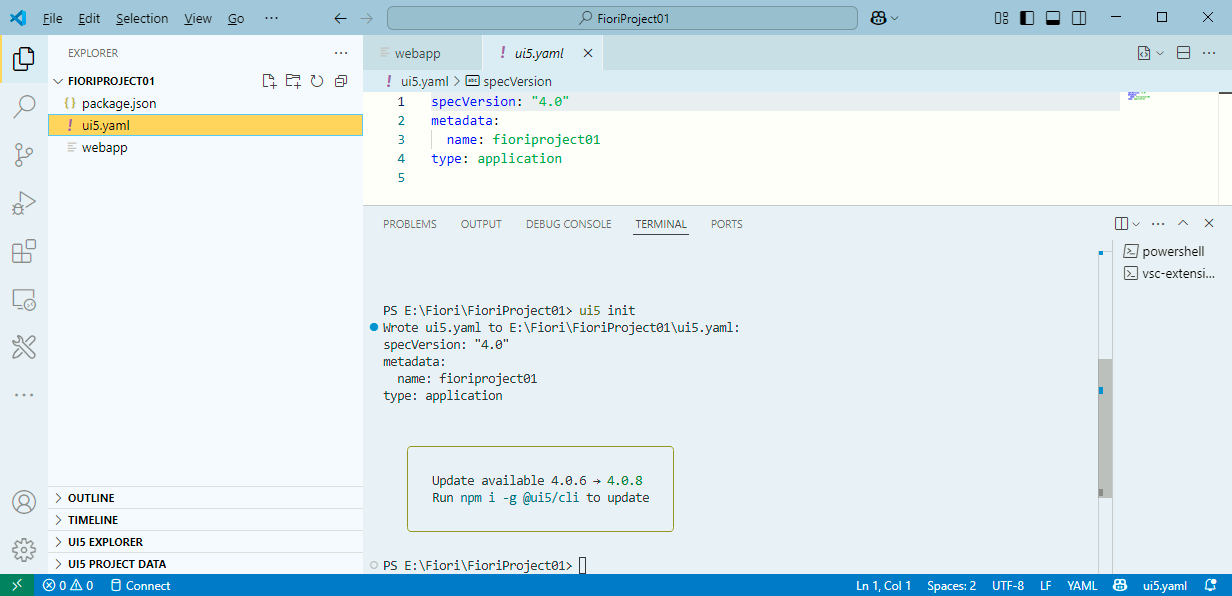Open the Remote Explorer view
The width and height of the screenshot is (1232, 596).
click(x=23, y=299)
